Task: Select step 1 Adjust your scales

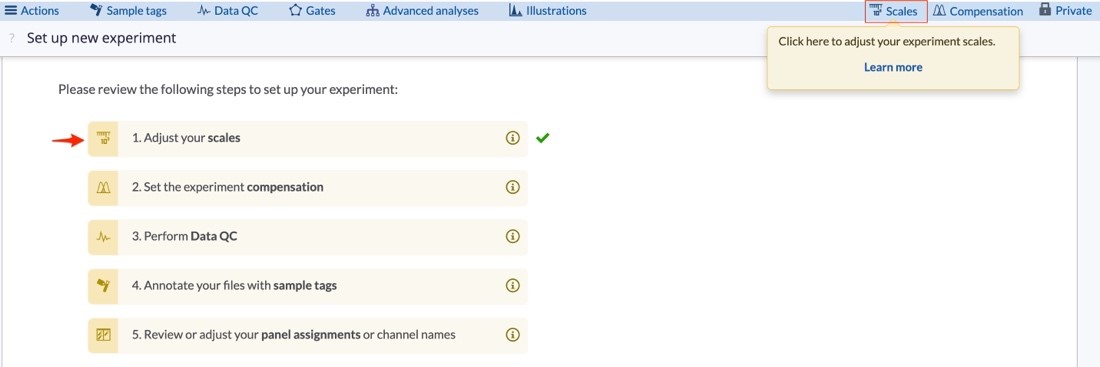Action: (x=307, y=138)
